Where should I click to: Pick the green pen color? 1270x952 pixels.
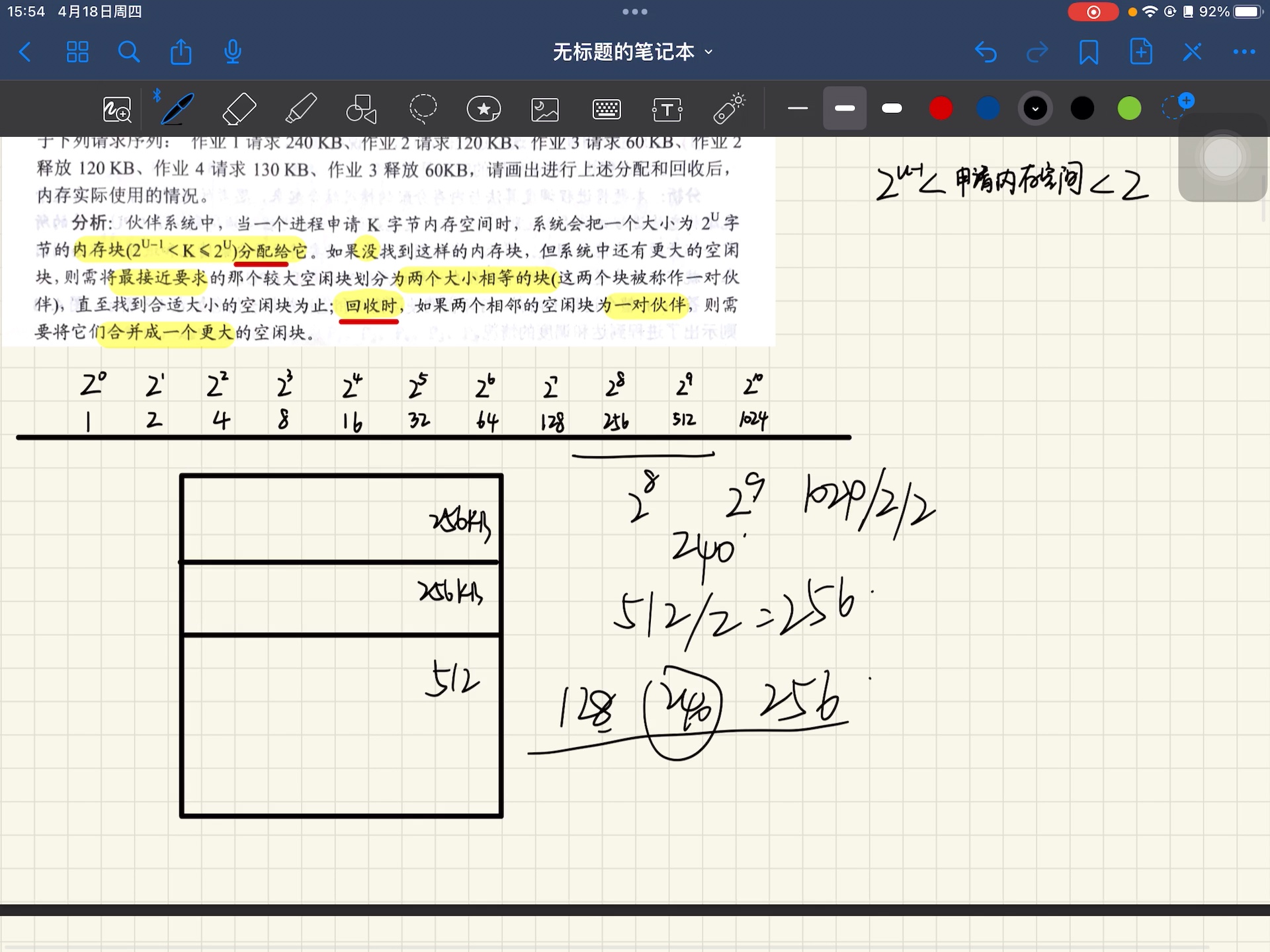[x=1130, y=108]
